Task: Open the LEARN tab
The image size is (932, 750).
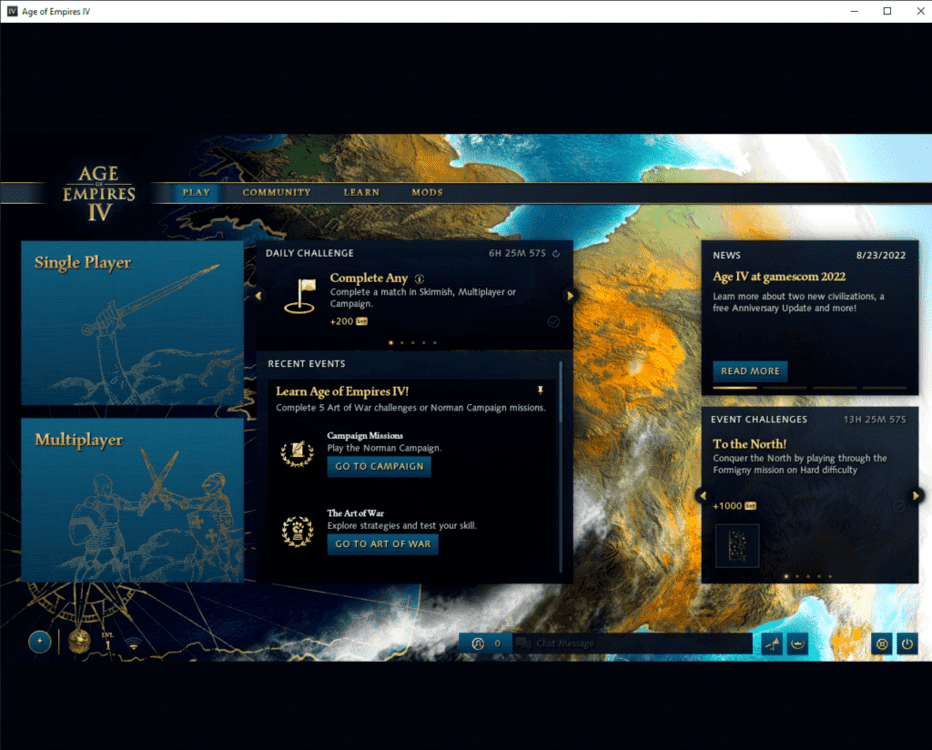Action: pyautogui.click(x=361, y=193)
